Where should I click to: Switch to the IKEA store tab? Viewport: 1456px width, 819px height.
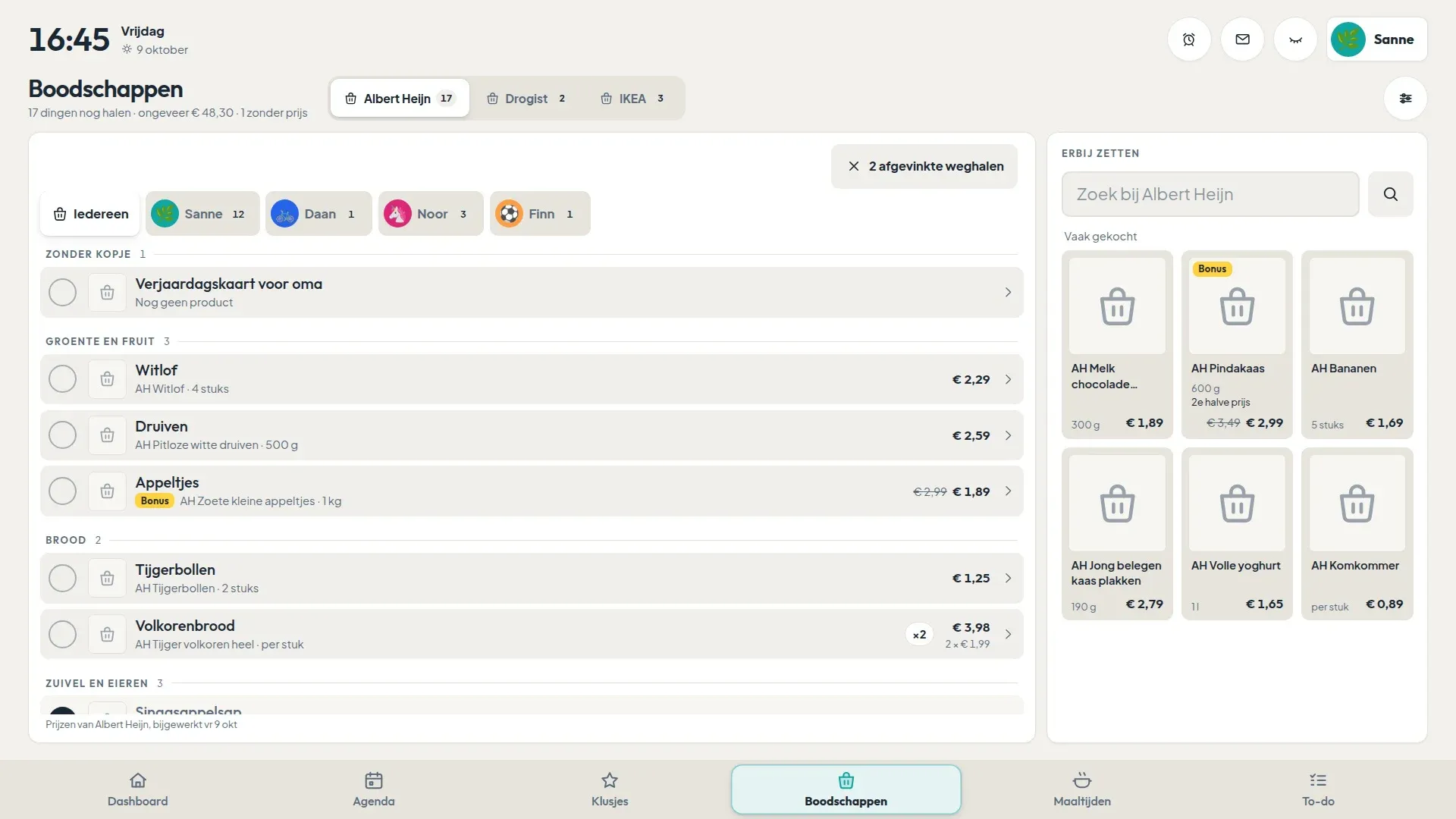point(633,99)
